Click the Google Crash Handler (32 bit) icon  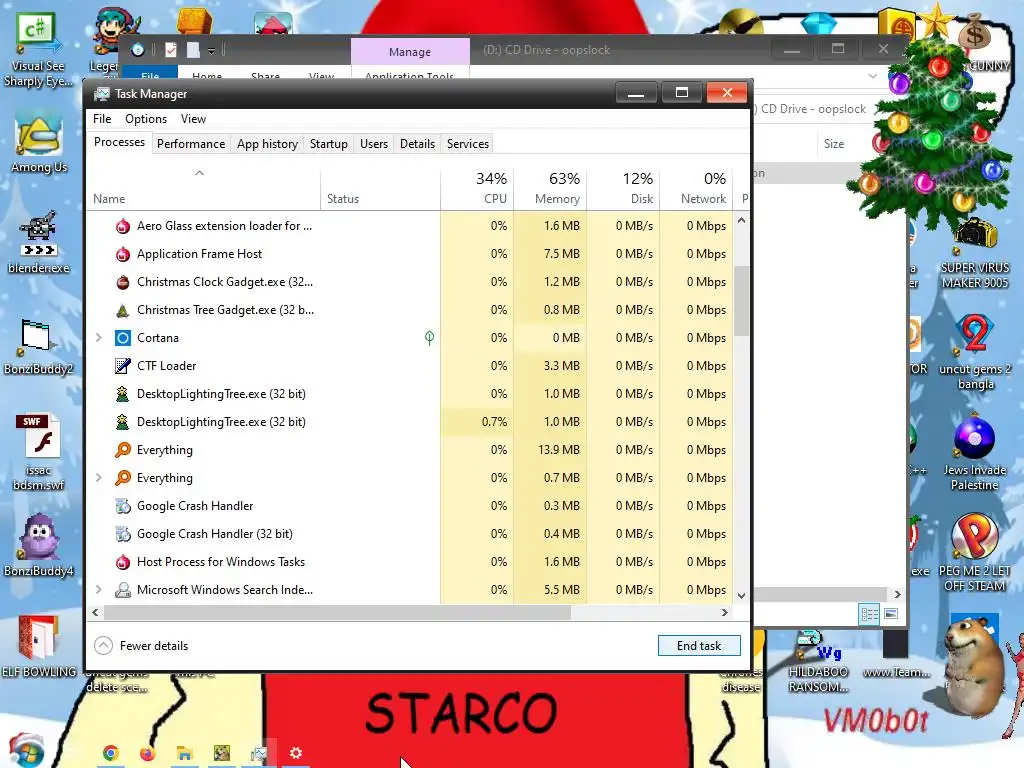pos(123,534)
